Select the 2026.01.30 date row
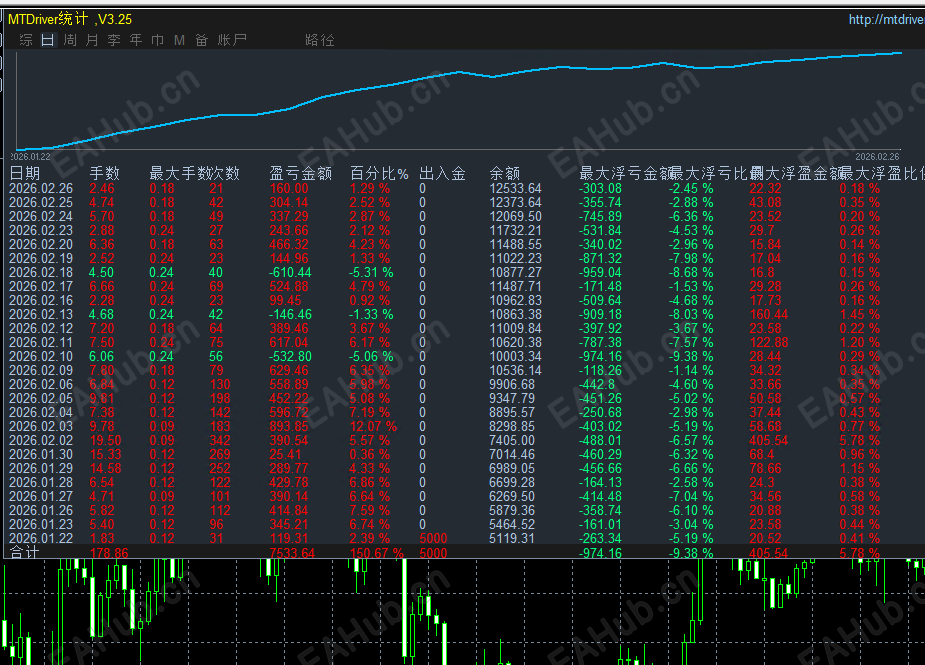 click(41, 455)
